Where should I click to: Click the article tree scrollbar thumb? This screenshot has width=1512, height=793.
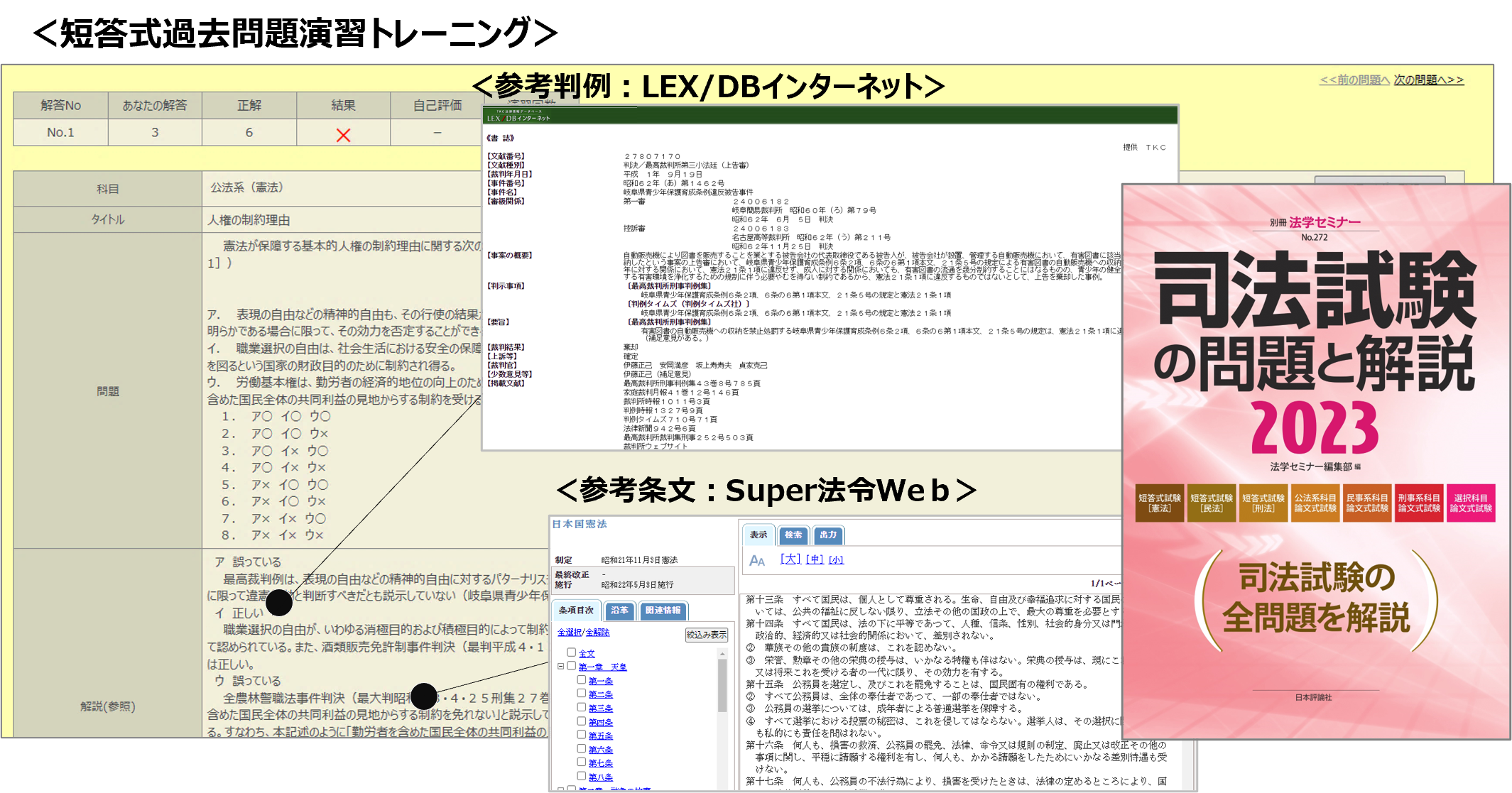pyautogui.click(x=722, y=685)
